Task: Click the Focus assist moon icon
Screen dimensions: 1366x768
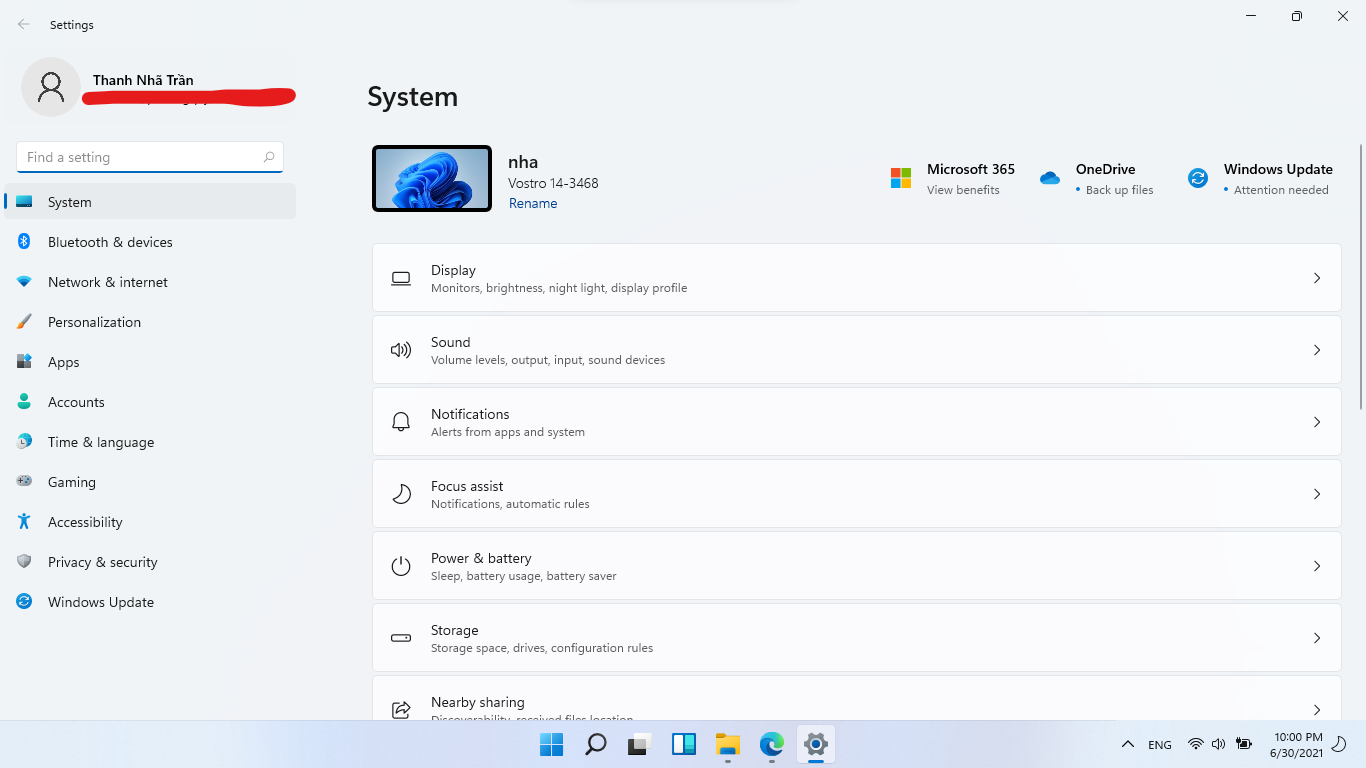Action: 401,494
